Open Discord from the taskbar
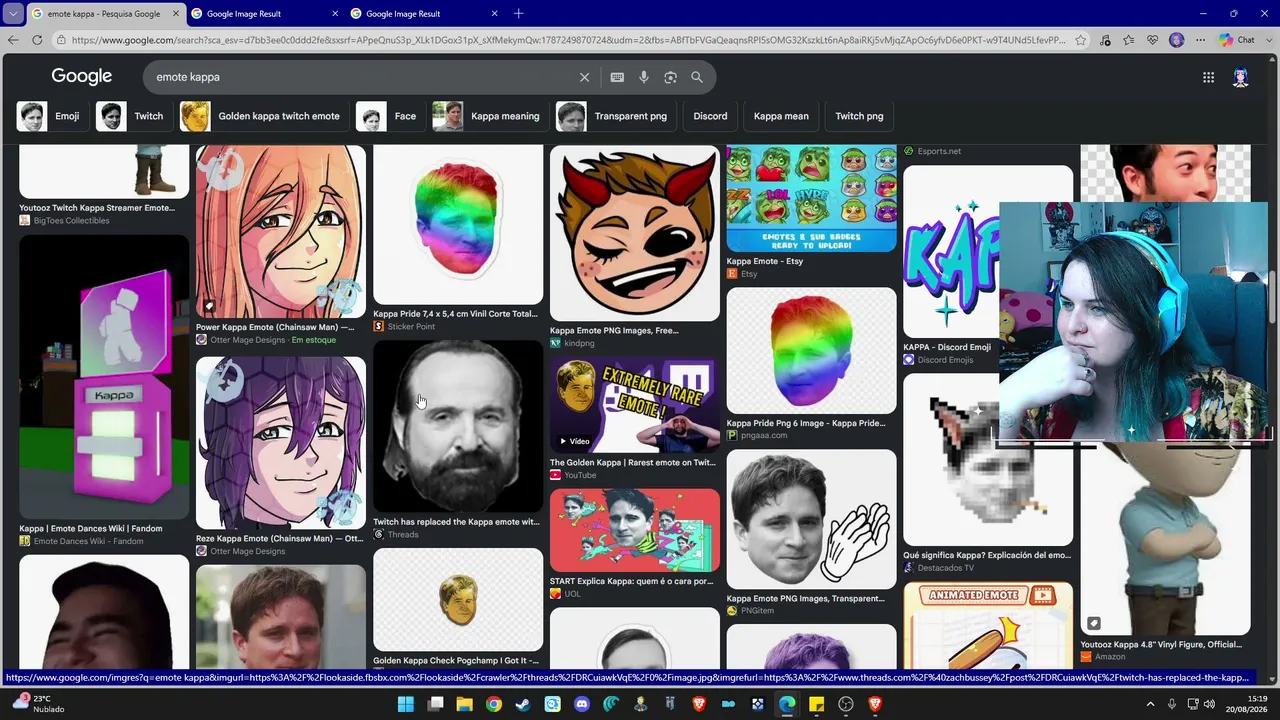 582,704
